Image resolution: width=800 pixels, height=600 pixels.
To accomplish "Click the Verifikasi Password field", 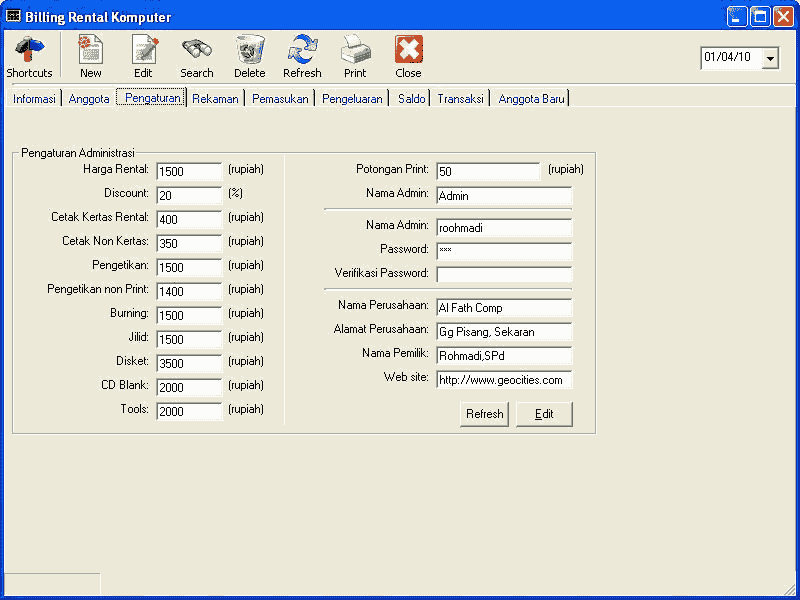I will pos(504,274).
